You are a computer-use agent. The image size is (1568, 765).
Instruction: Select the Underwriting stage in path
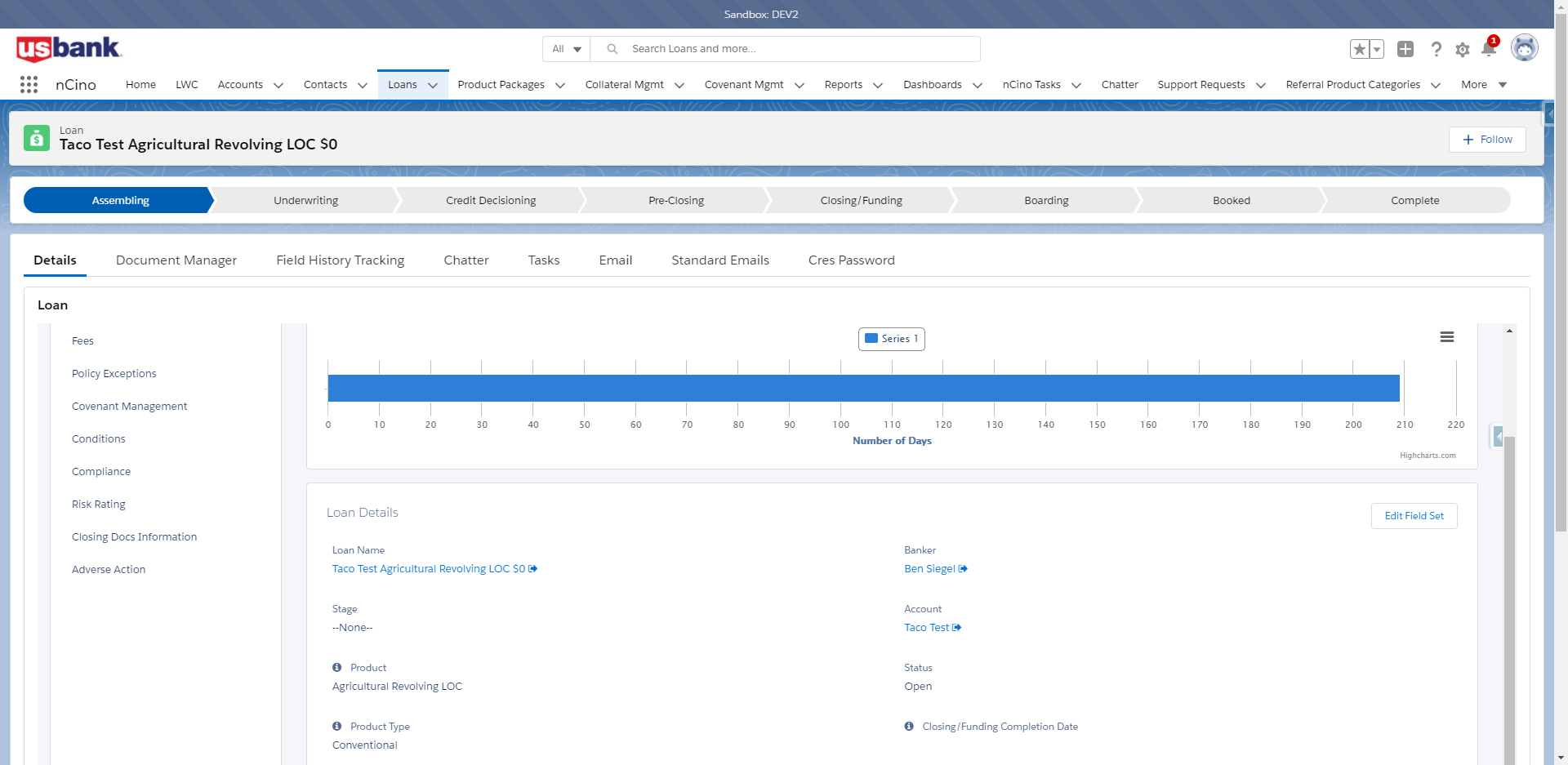306,201
